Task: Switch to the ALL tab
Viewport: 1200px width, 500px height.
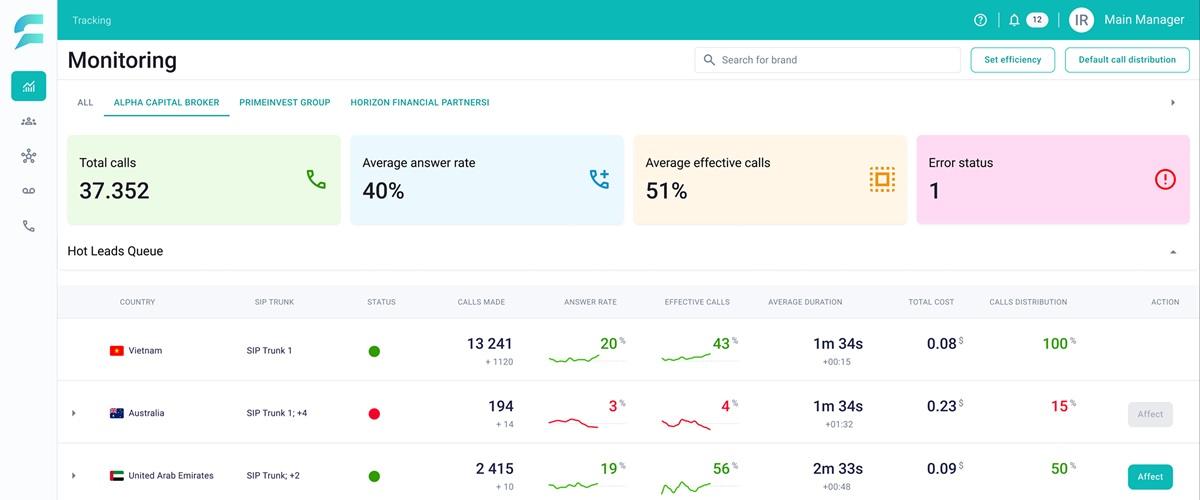Action: 85,102
